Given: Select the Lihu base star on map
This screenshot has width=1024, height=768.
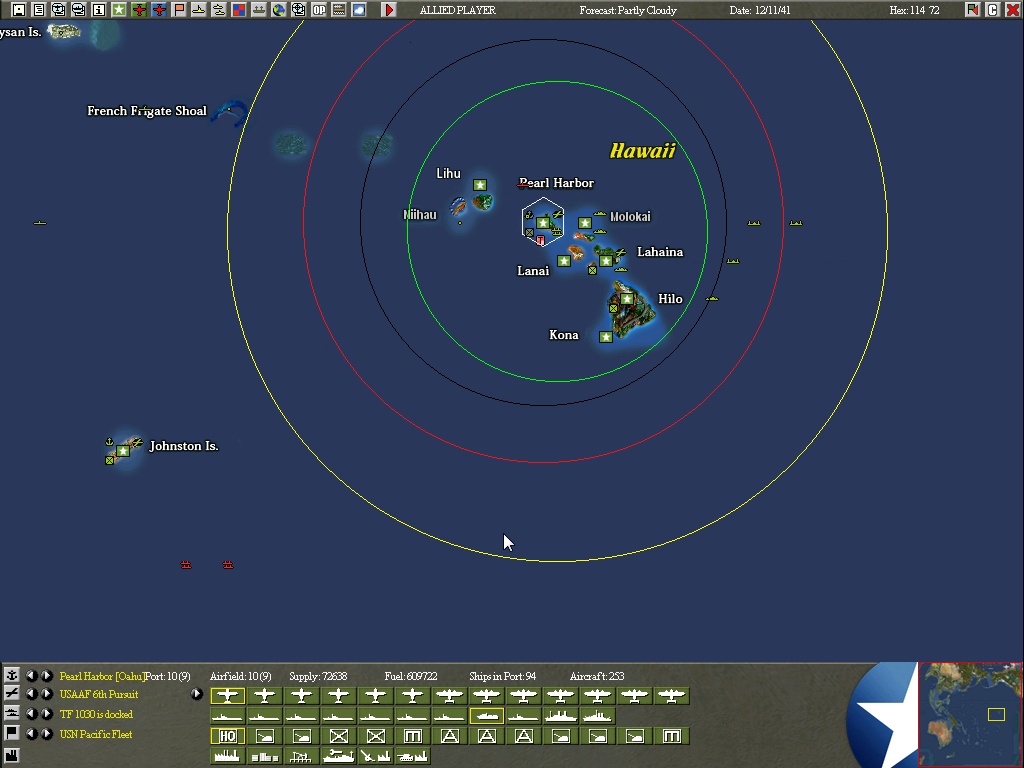Looking at the screenshot, I should [480, 185].
